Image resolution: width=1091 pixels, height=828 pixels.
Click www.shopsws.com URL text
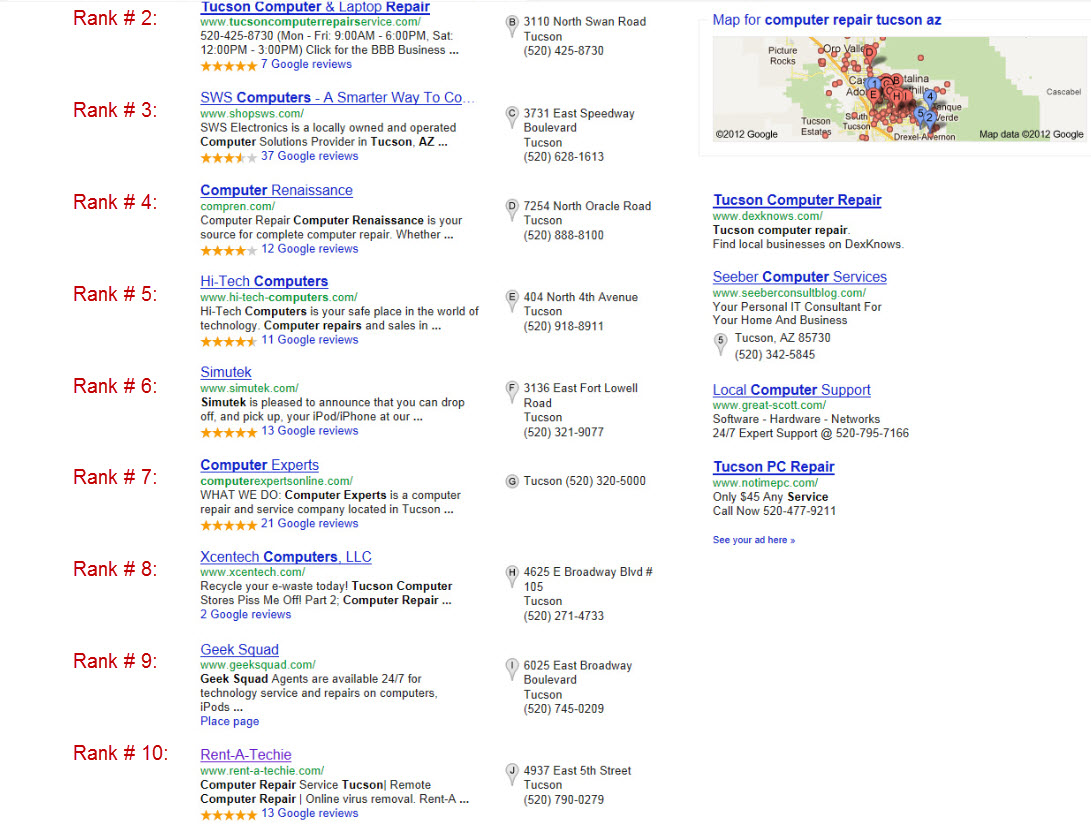(252, 113)
